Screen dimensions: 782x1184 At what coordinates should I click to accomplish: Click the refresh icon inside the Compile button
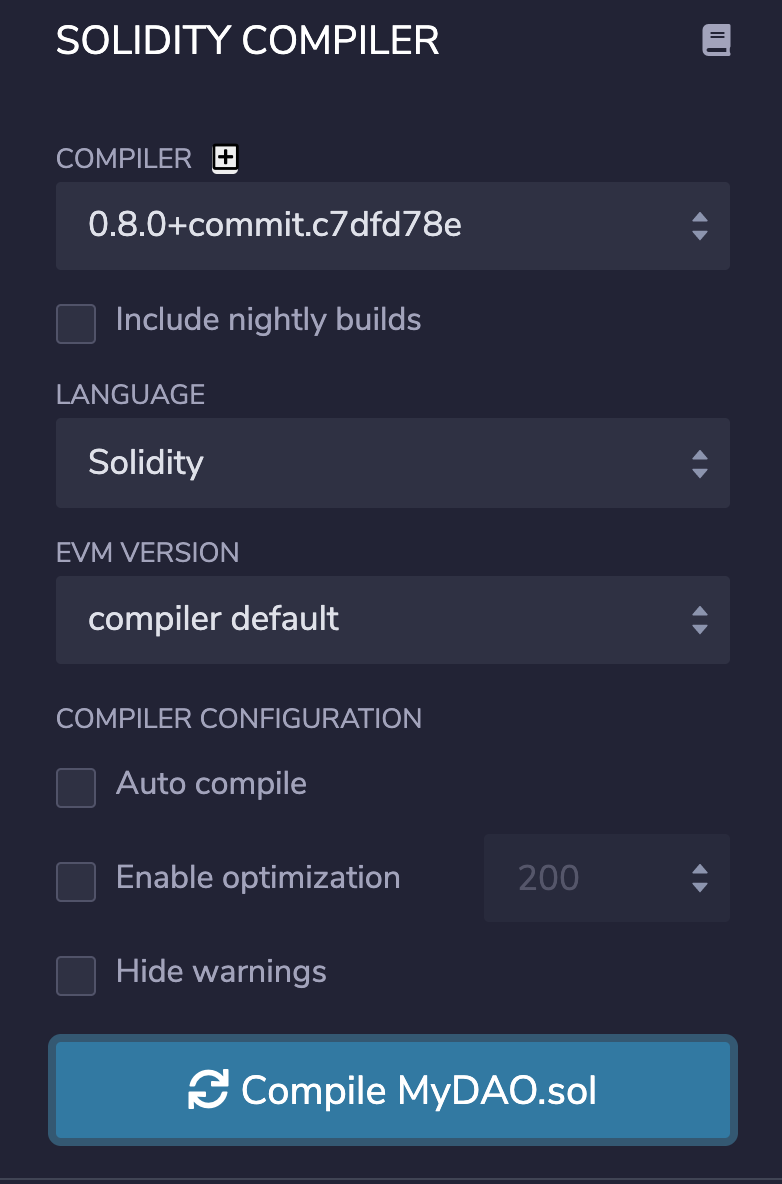coord(208,1091)
